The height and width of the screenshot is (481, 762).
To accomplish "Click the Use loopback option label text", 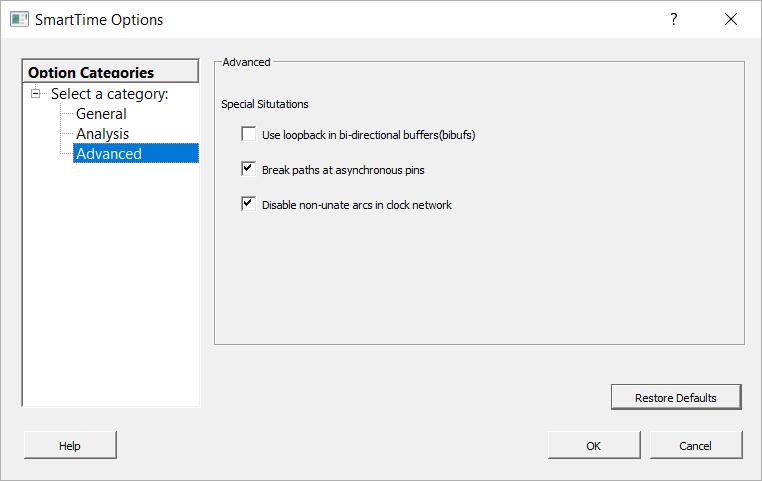I will [368, 135].
